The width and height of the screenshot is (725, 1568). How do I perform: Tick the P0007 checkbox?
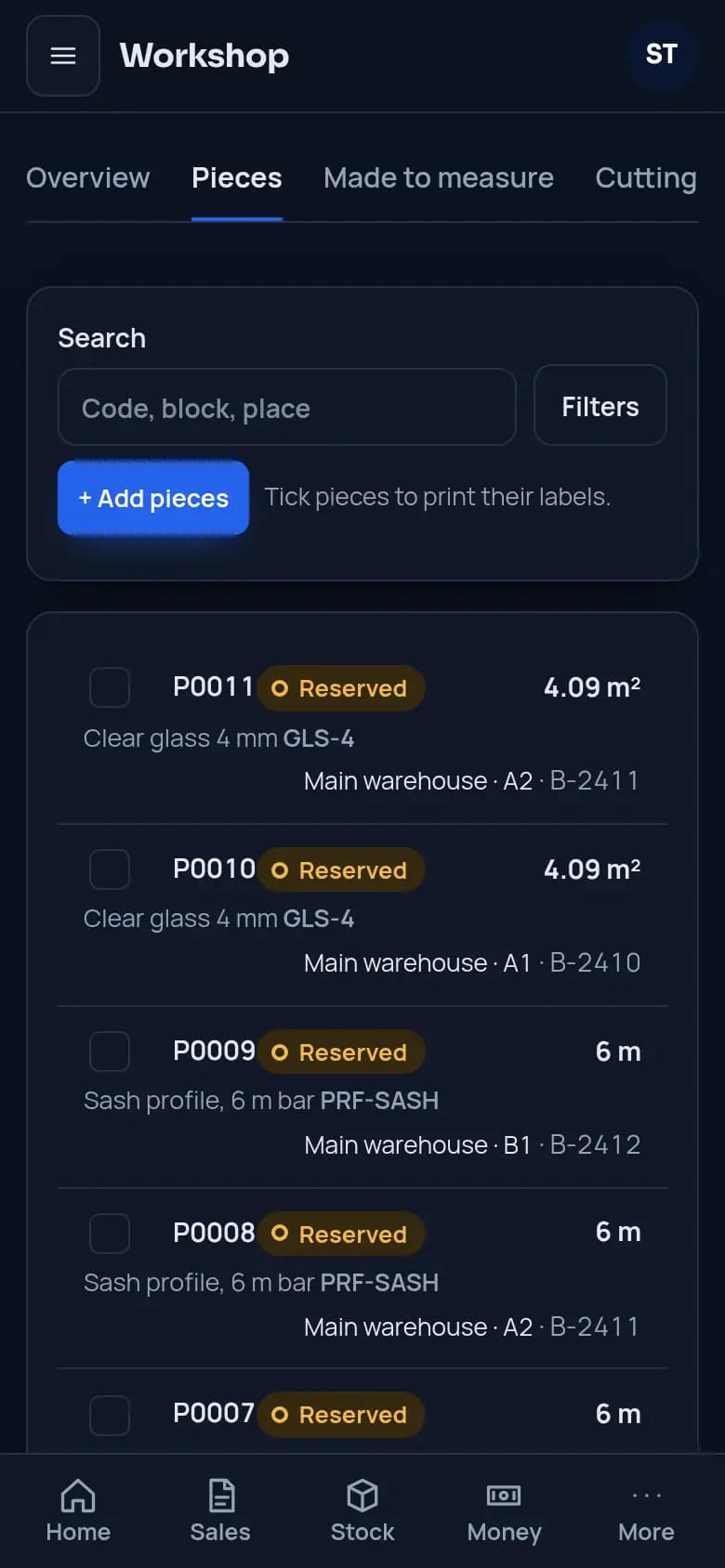coord(110,1415)
